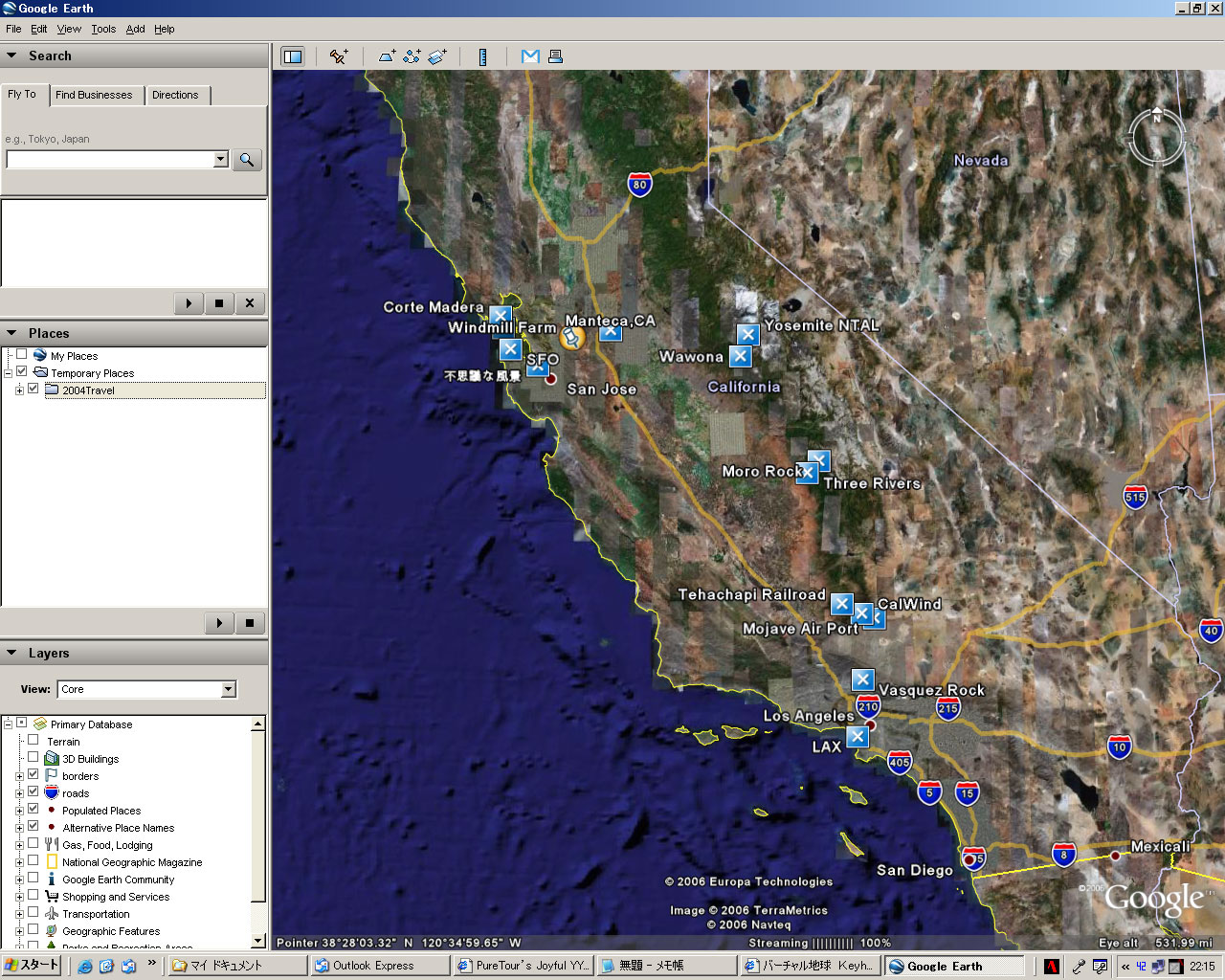Viewport: 1225px width, 980px height.
Task: Click Interstate 80 highway shield
Action: (640, 185)
